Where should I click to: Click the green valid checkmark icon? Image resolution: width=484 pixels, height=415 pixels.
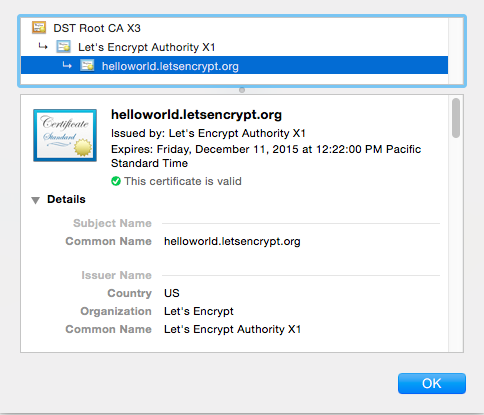116,181
